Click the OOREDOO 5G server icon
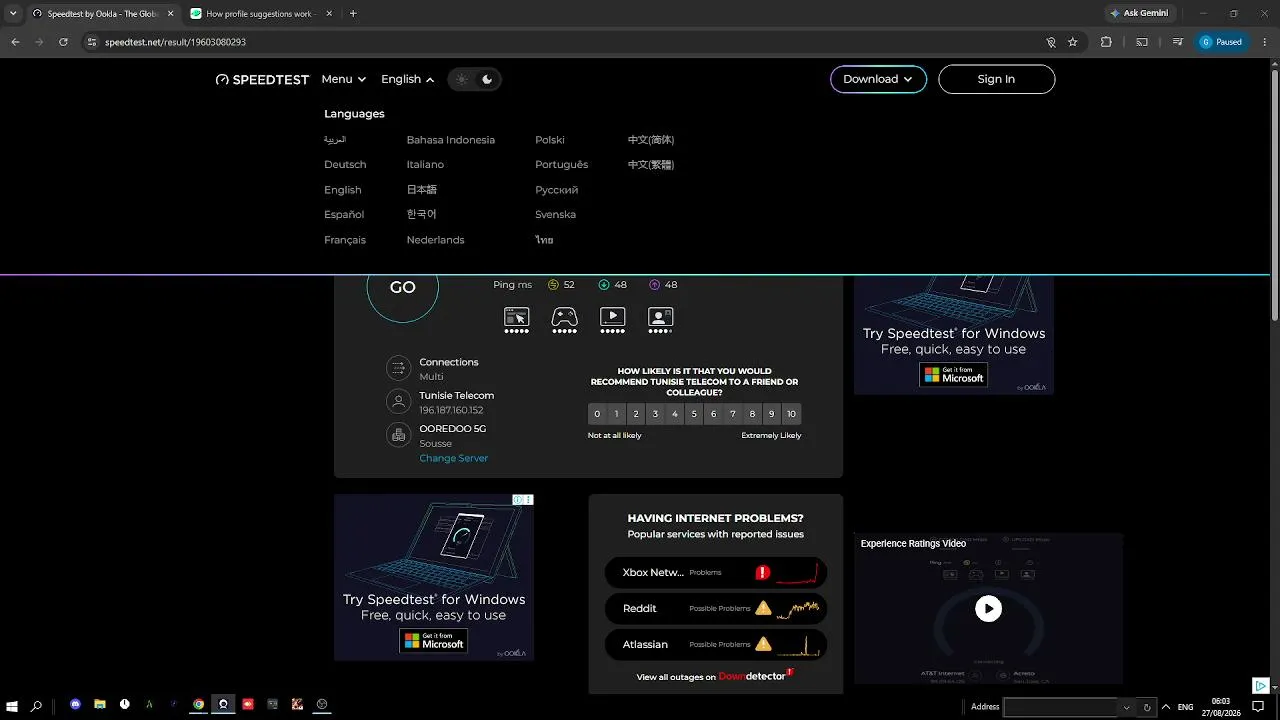Viewport: 1280px width, 720px height. [x=399, y=435]
